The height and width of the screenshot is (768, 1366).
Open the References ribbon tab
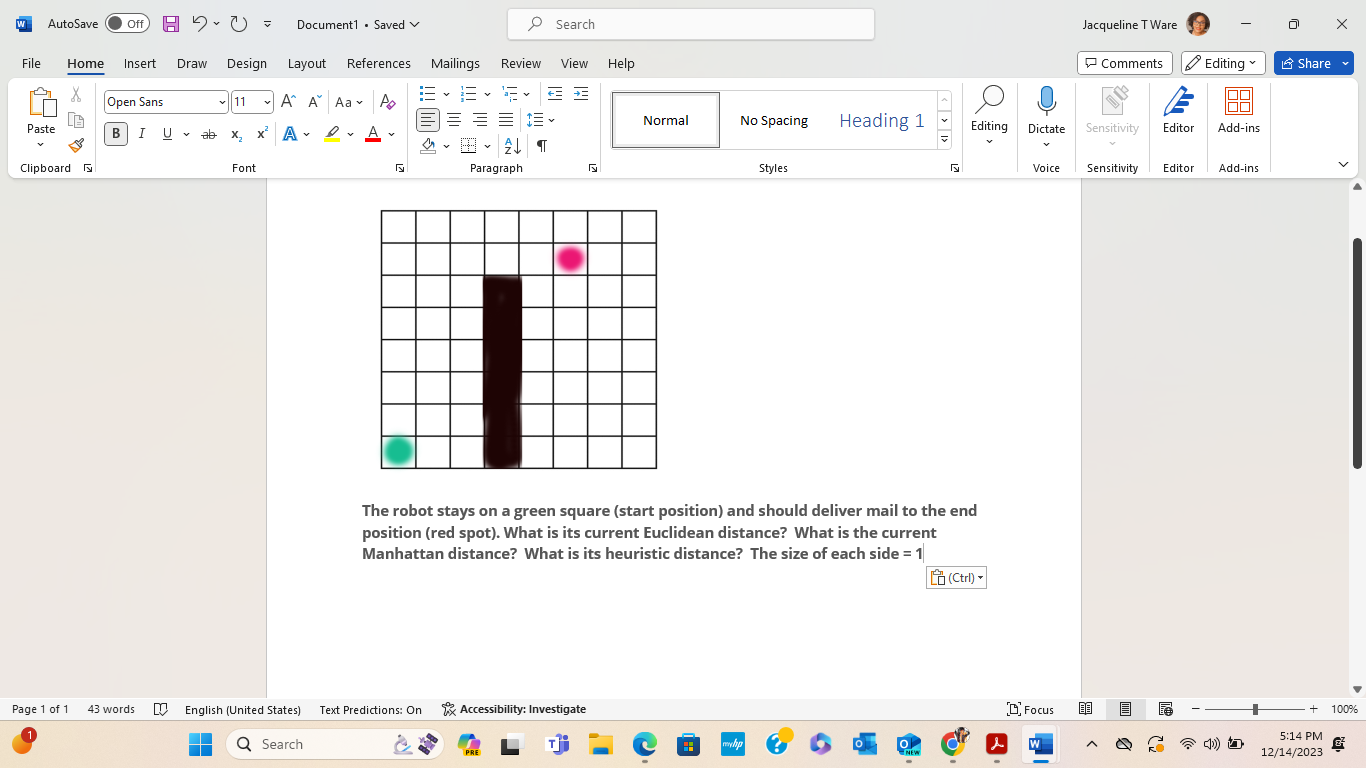tap(378, 63)
